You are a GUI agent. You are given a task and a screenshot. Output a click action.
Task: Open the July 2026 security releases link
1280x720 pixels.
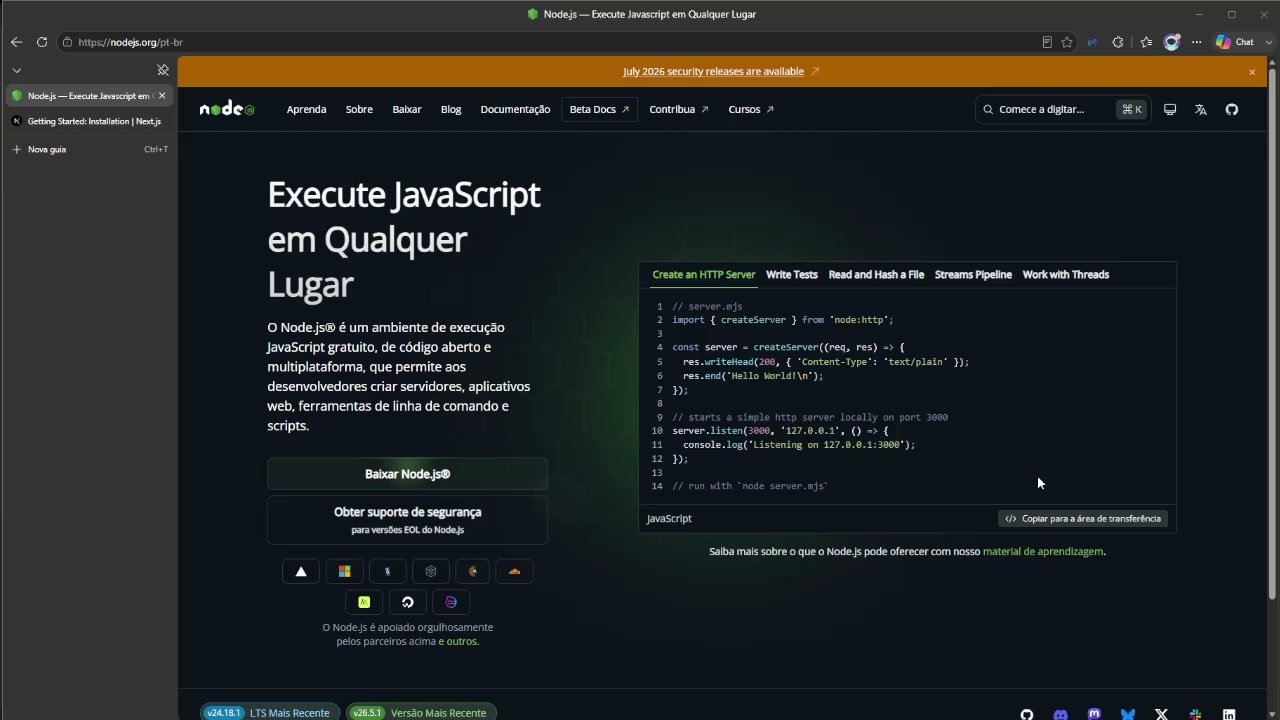coord(721,71)
